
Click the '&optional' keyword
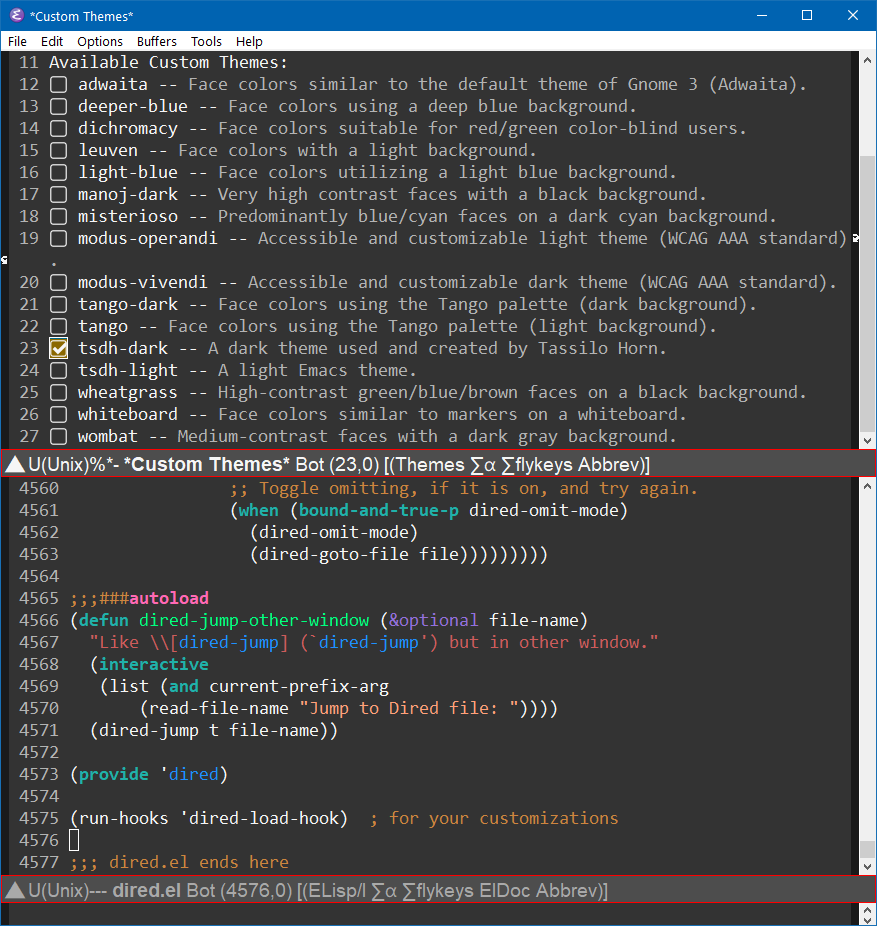pyautogui.click(x=433, y=621)
